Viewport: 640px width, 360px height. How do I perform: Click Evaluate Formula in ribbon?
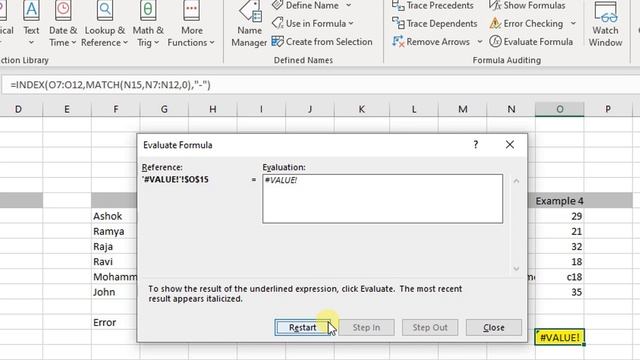tap(531, 42)
